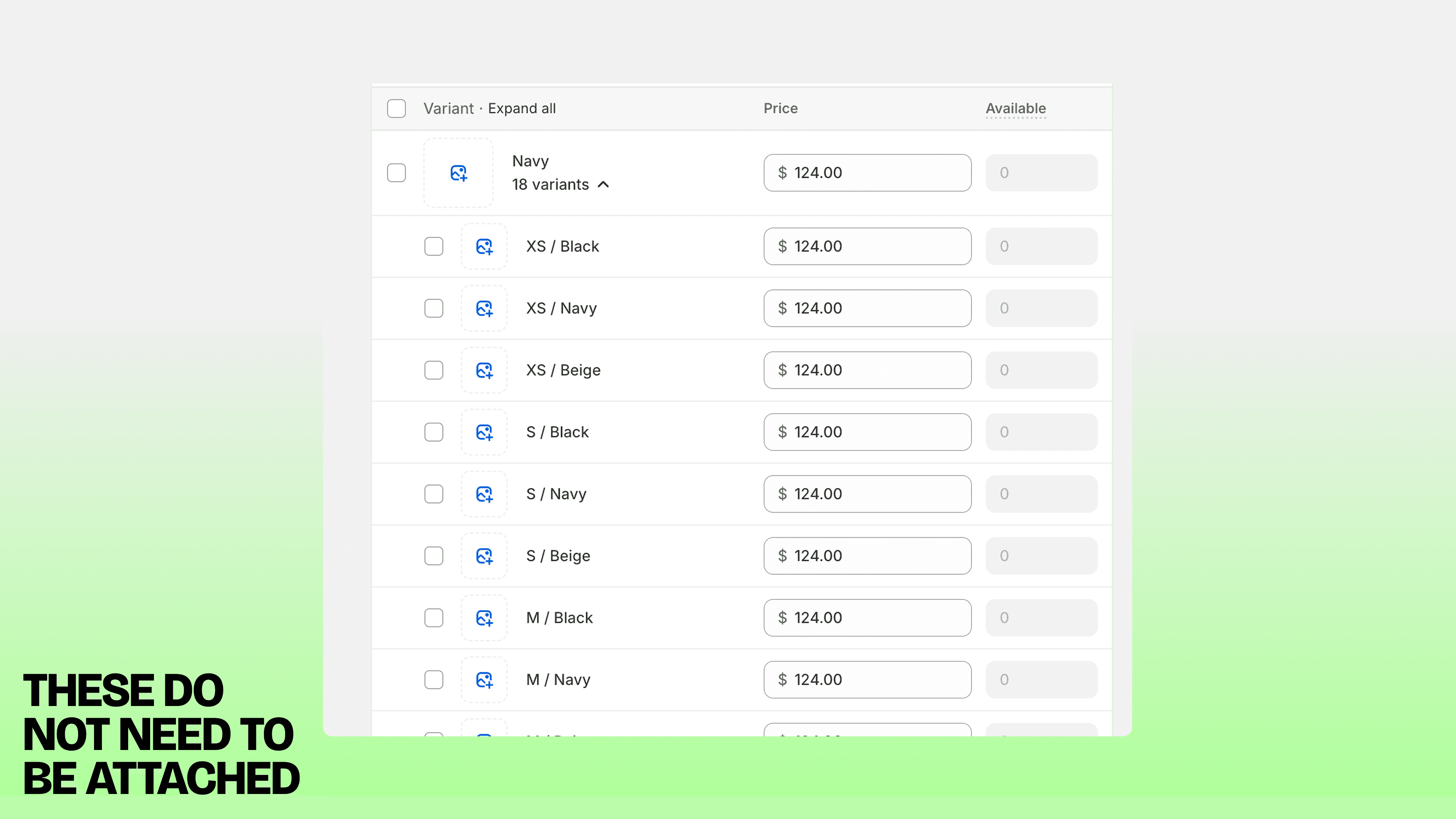The image size is (1456, 819).
Task: Add image for XS / Navy variant
Action: point(484,309)
